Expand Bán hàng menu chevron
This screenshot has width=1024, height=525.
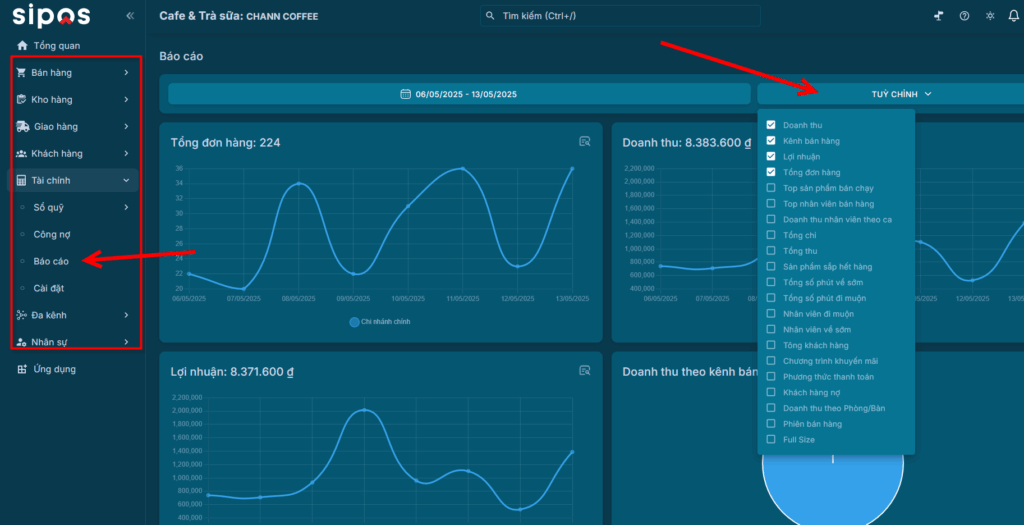point(126,72)
